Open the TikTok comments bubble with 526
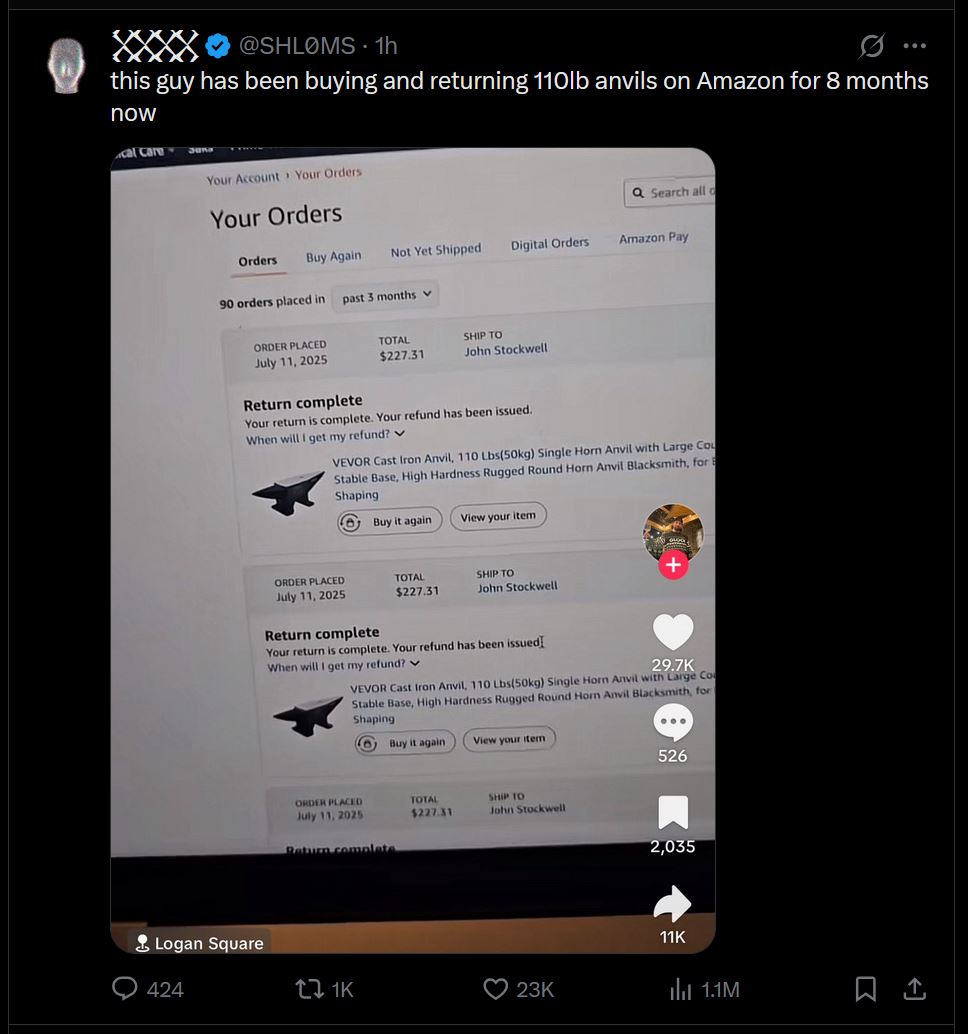Image resolution: width=968 pixels, height=1034 pixels. point(673,722)
